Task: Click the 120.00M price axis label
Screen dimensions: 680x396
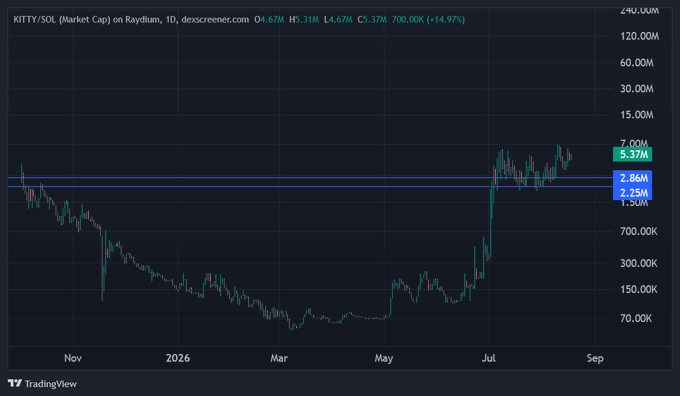Action: point(639,36)
